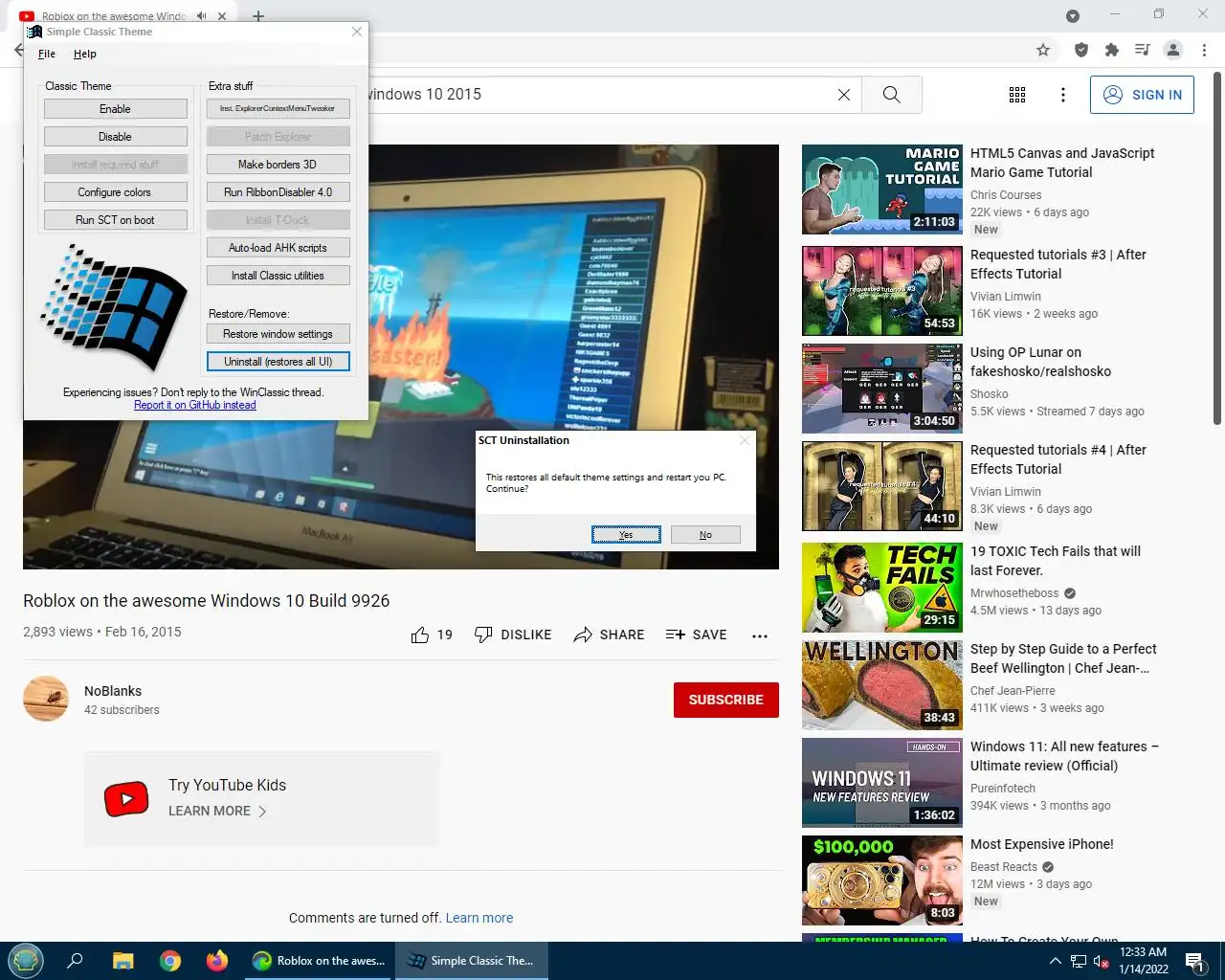The image size is (1225, 980).
Task: Click the Windows Start orb
Action: pos(26,960)
